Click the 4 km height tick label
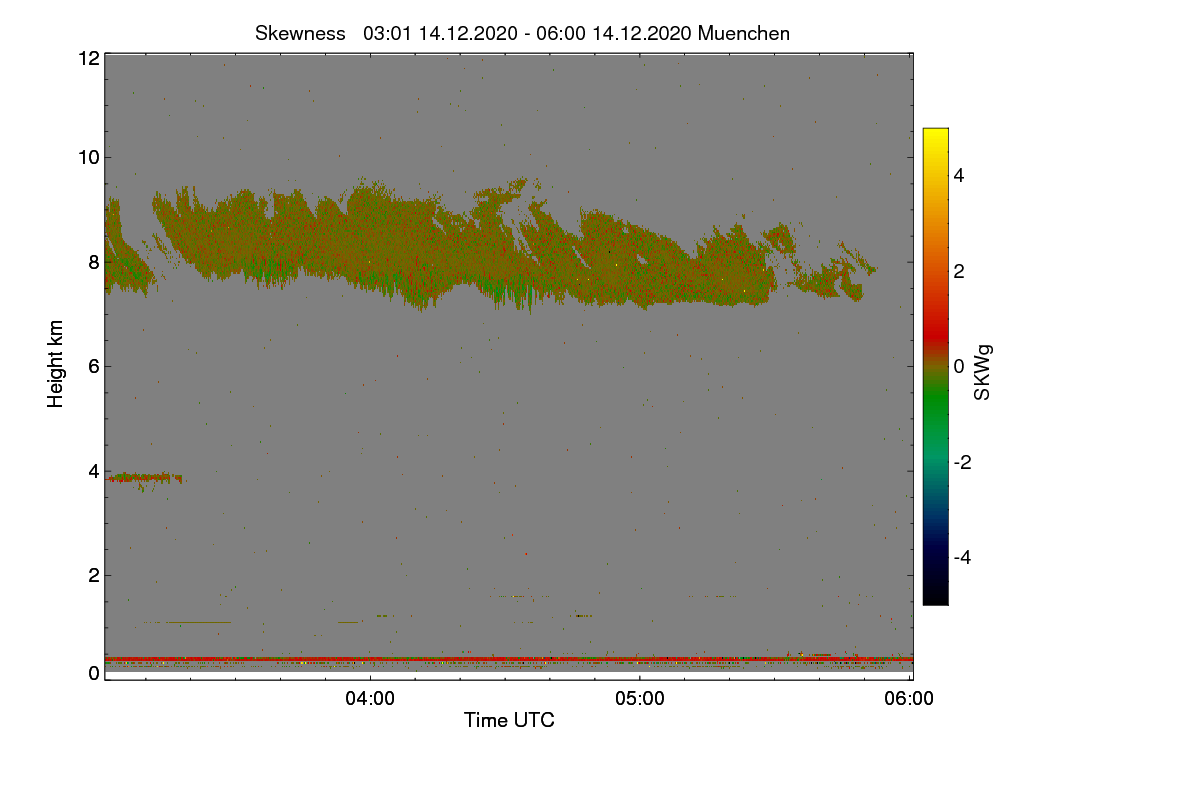Image resolution: width=1200 pixels, height=800 pixels. point(93,471)
